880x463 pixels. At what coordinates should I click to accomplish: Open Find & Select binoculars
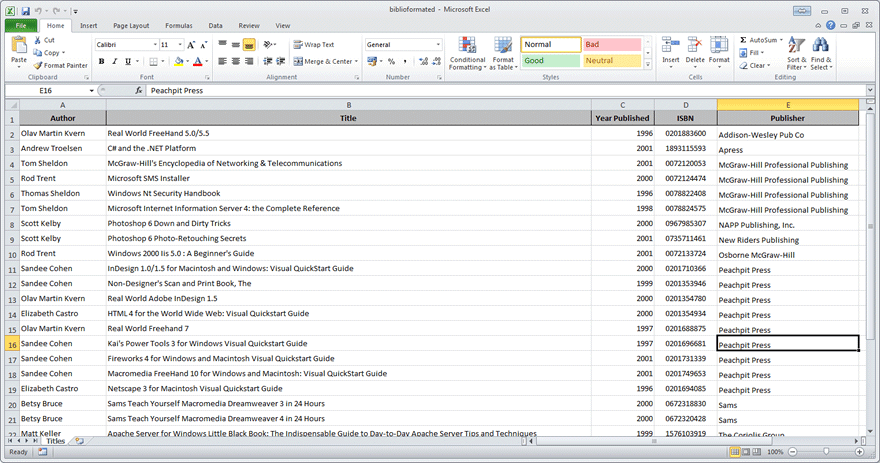[821, 53]
